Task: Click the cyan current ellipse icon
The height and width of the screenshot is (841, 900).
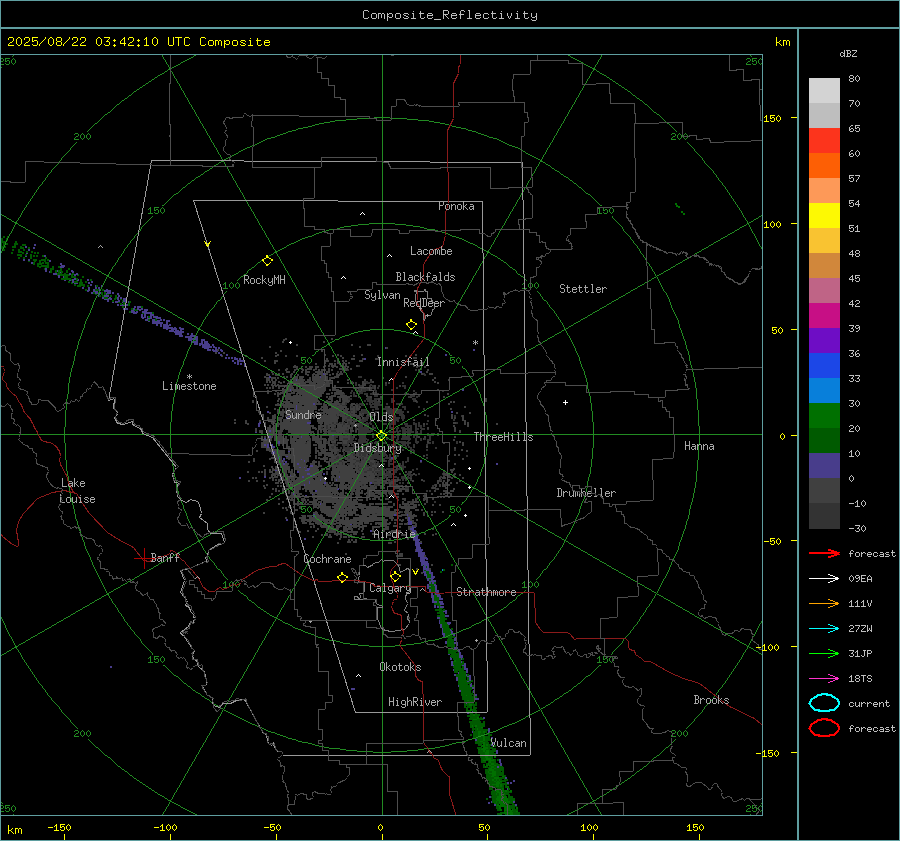Action: tap(824, 703)
